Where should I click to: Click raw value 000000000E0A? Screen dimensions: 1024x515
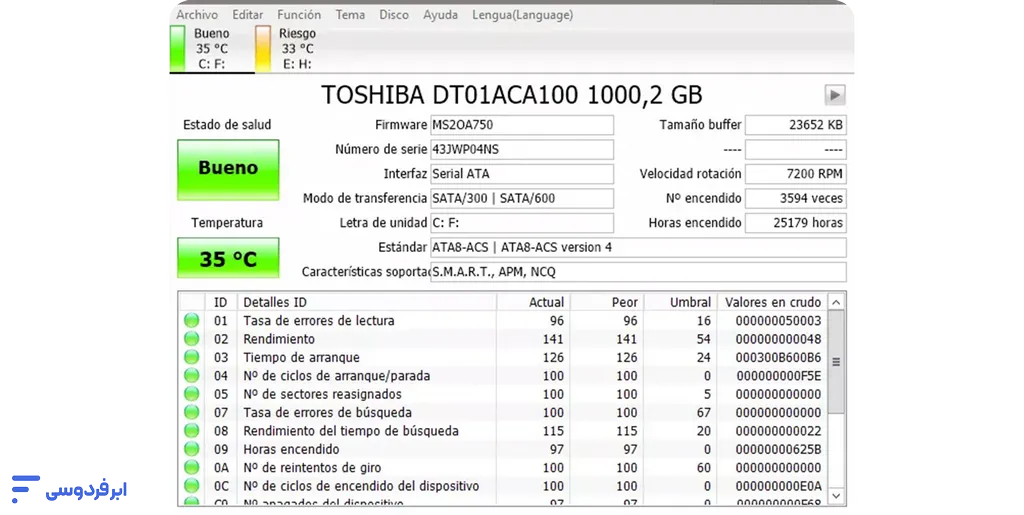tap(778, 486)
